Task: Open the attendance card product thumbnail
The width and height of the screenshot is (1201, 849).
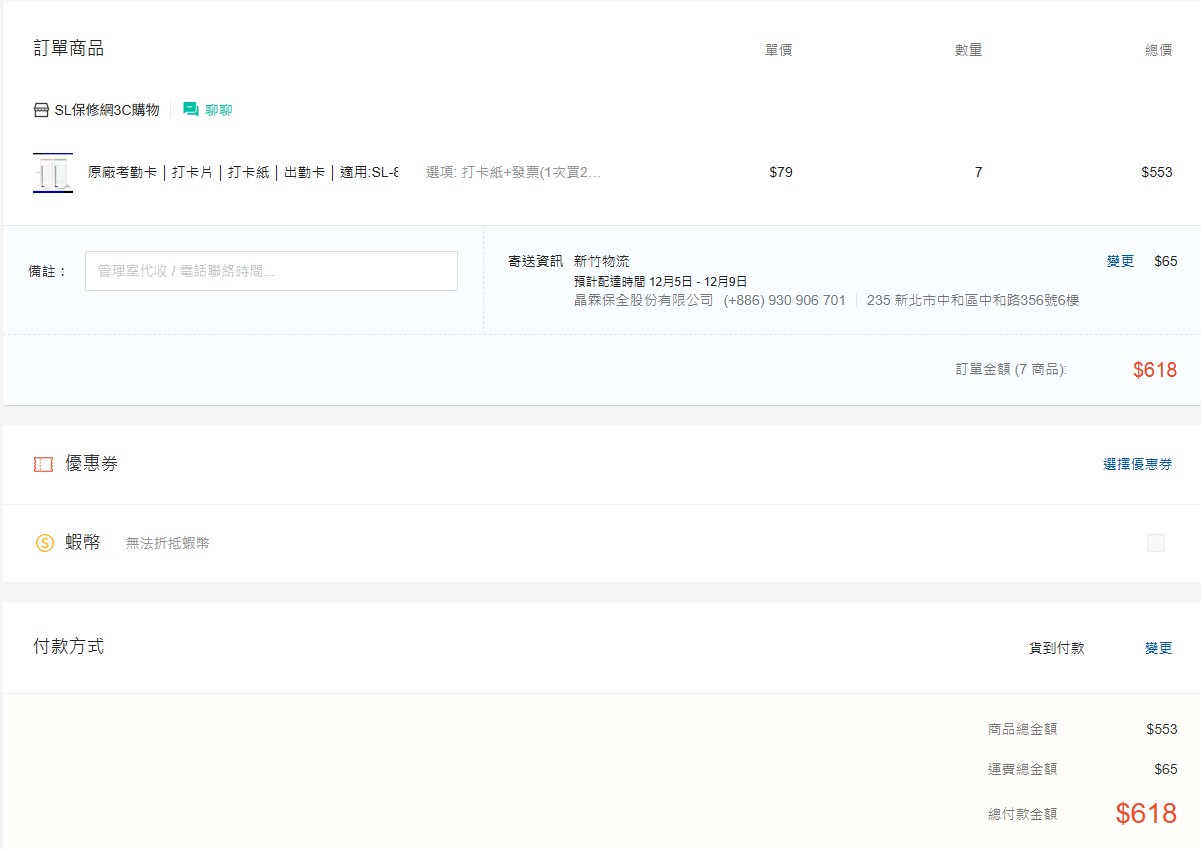Action: 53,172
